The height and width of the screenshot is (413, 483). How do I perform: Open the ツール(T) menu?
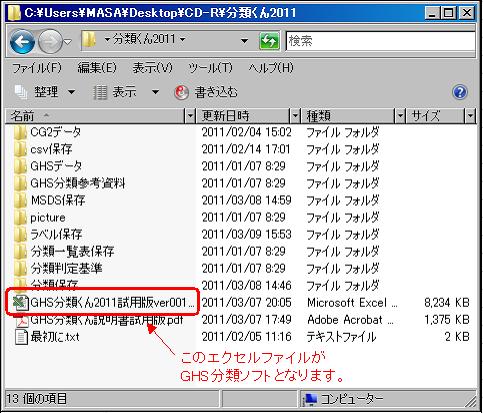[x=210, y=68]
